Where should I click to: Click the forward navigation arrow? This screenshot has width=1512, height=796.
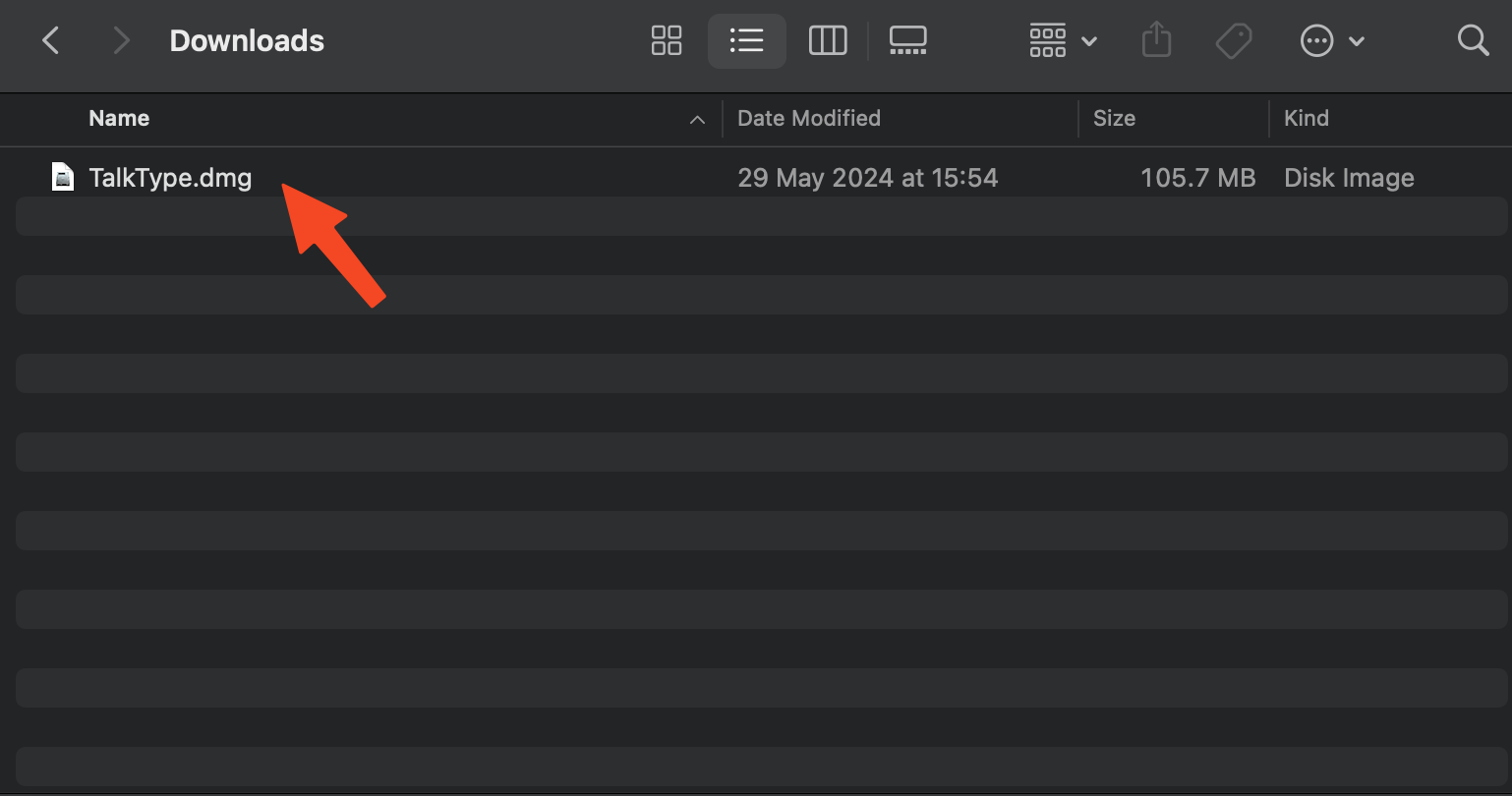[x=120, y=40]
